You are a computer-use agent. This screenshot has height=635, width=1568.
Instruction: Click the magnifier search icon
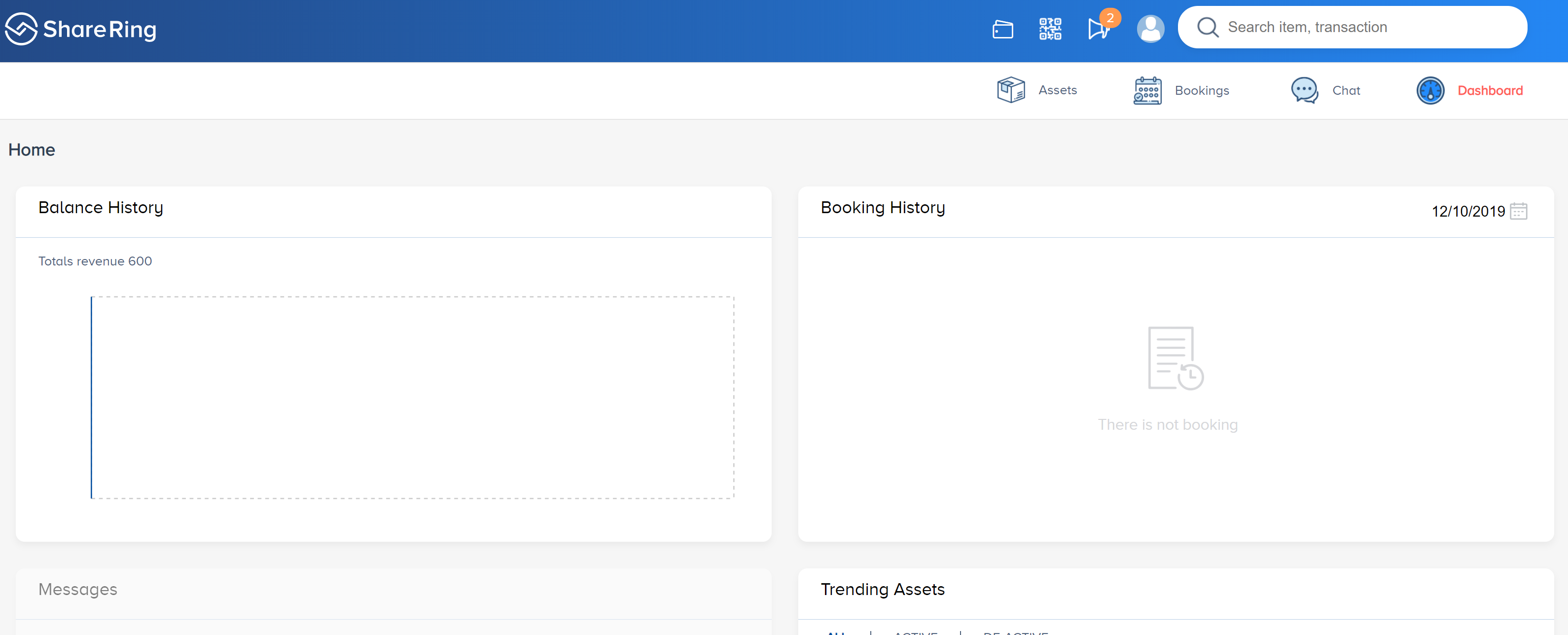click(x=1208, y=28)
